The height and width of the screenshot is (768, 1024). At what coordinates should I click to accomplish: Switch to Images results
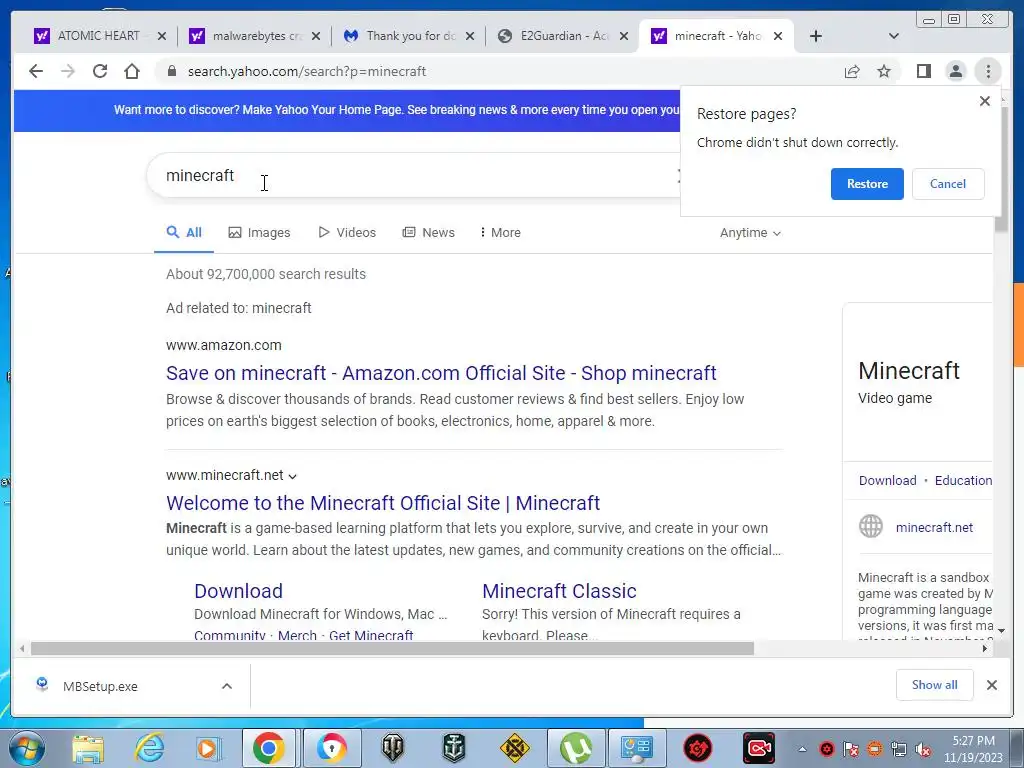pos(259,232)
